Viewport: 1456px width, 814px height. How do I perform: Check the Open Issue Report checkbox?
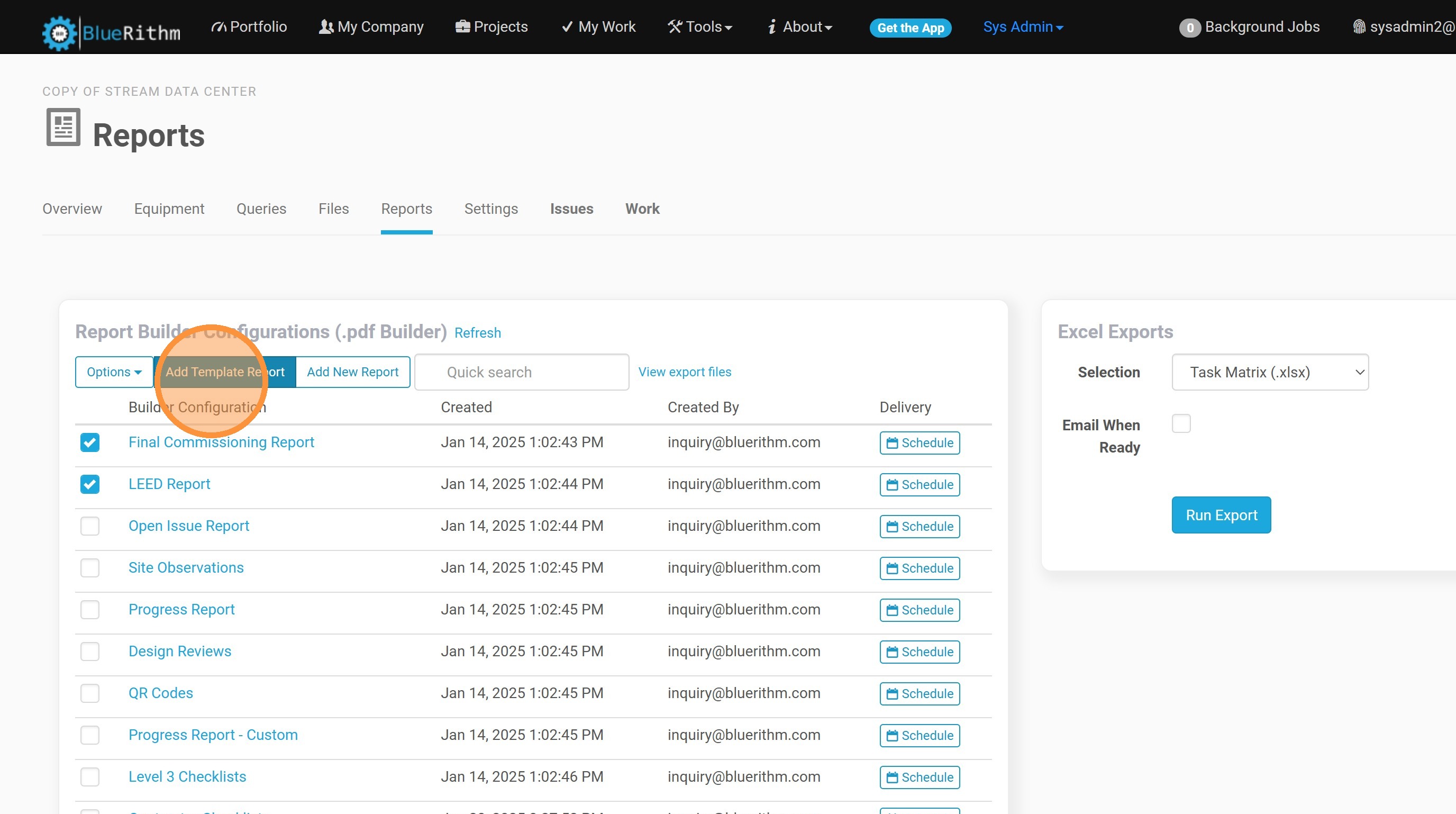(90, 526)
